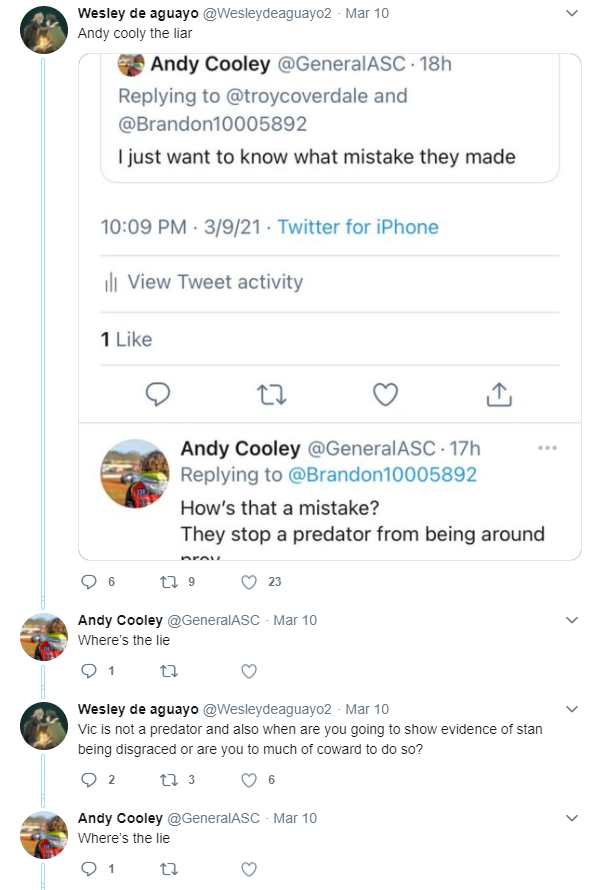
Task: Open chevron menu on Wesley's 'Vic' tweet
Action: pyautogui.click(x=572, y=709)
